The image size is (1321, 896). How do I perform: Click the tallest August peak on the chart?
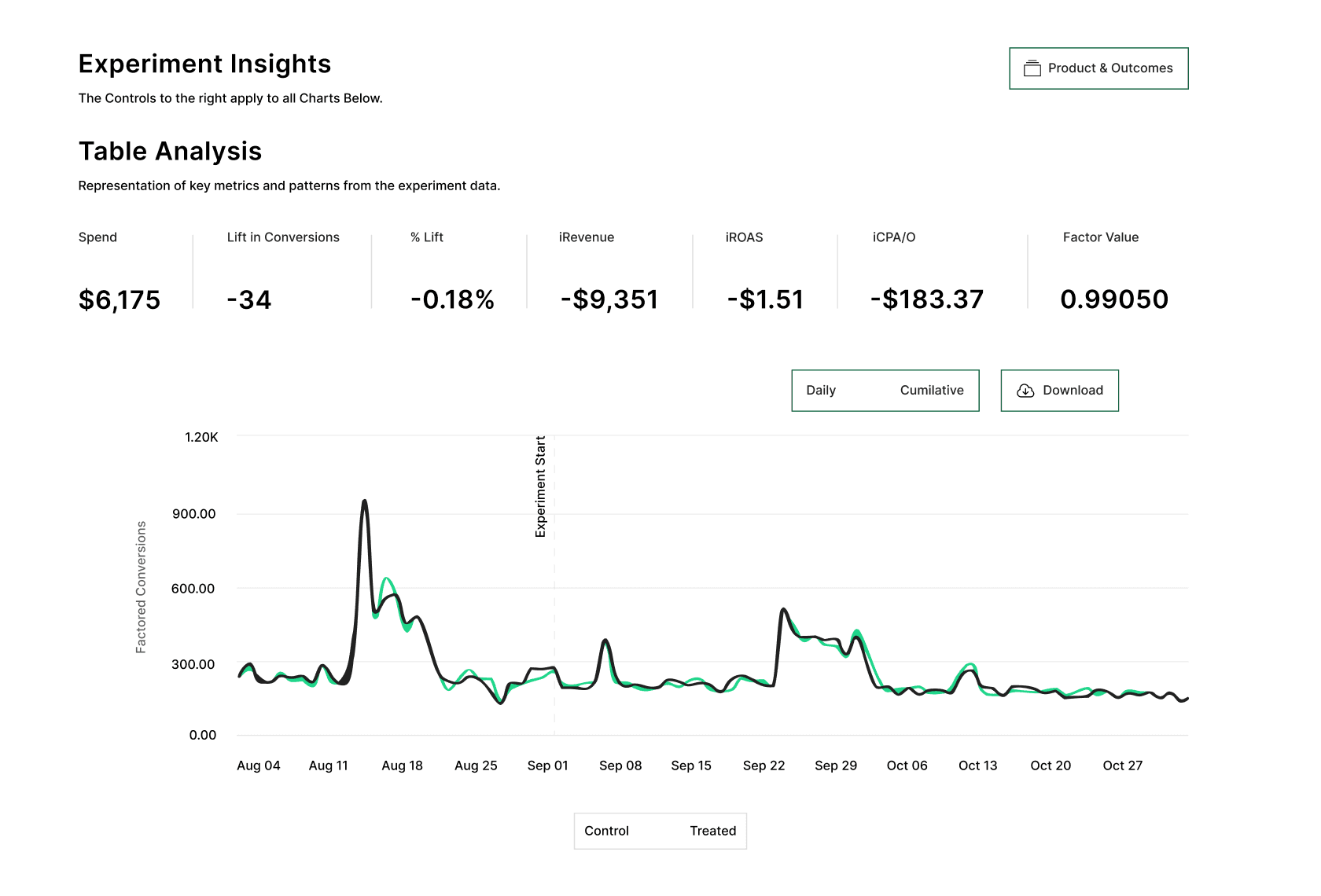click(364, 501)
